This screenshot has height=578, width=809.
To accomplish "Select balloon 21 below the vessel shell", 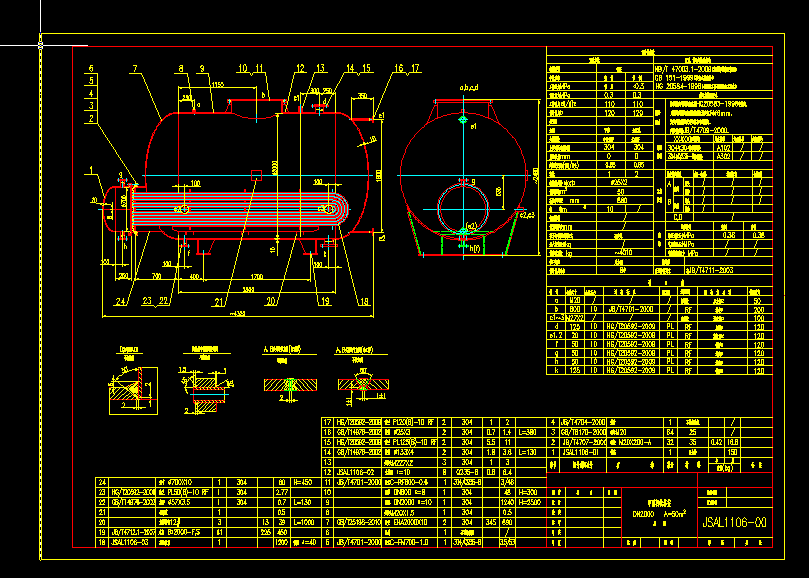I will click(219, 301).
